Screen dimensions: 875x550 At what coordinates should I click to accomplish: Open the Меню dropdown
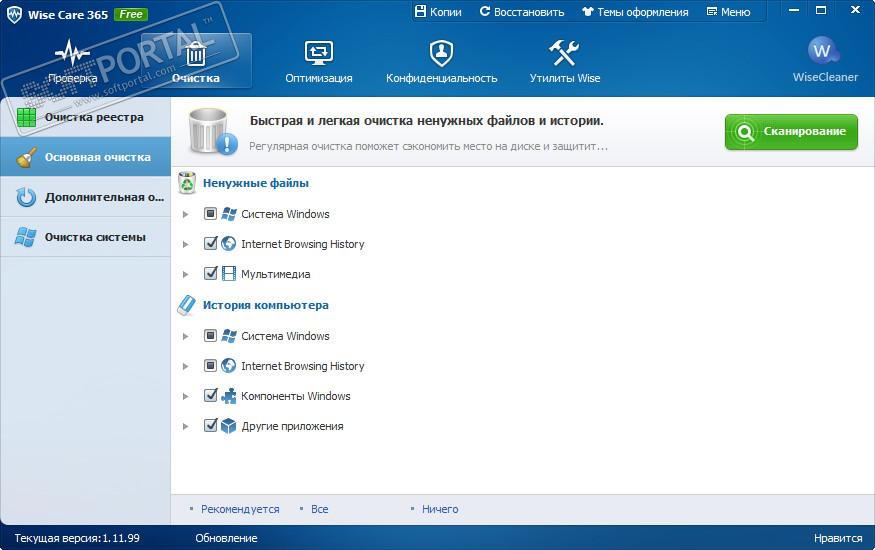728,12
